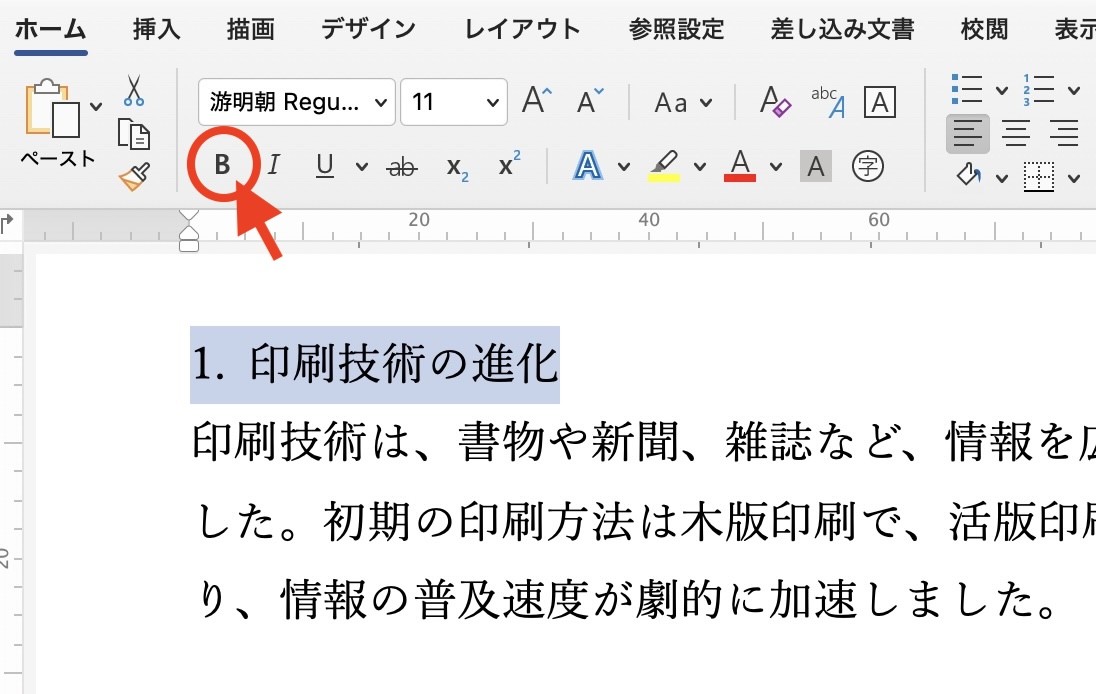Screen dimensions: 1096x694
Task: Switch to the 差し込み文書 tab
Action: tap(842, 29)
